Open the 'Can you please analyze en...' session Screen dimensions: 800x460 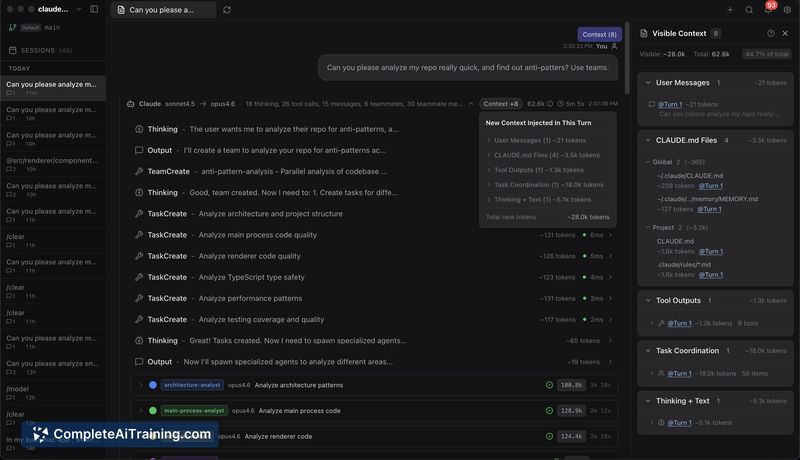[x=53, y=367]
